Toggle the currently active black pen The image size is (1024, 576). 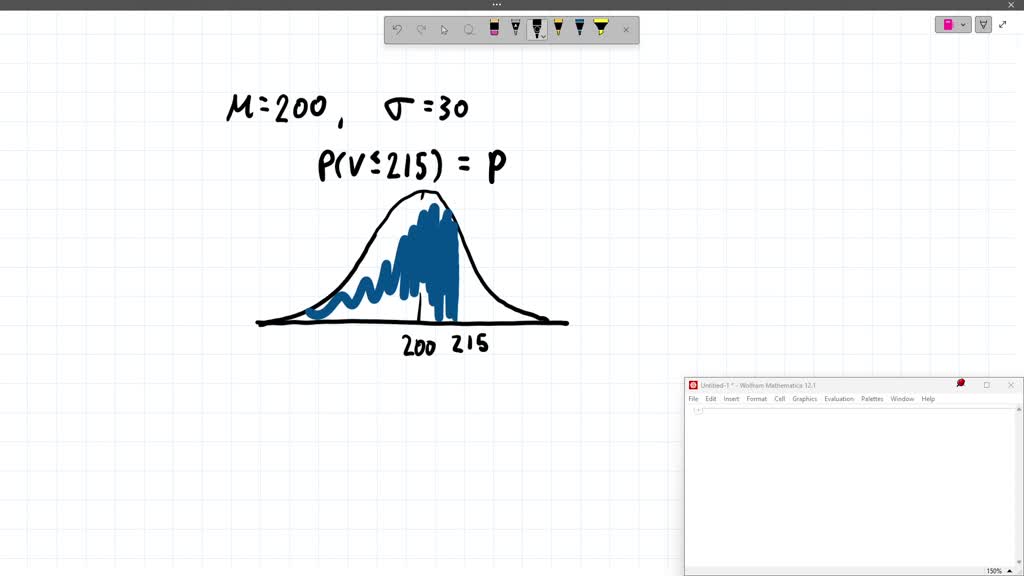(x=537, y=28)
